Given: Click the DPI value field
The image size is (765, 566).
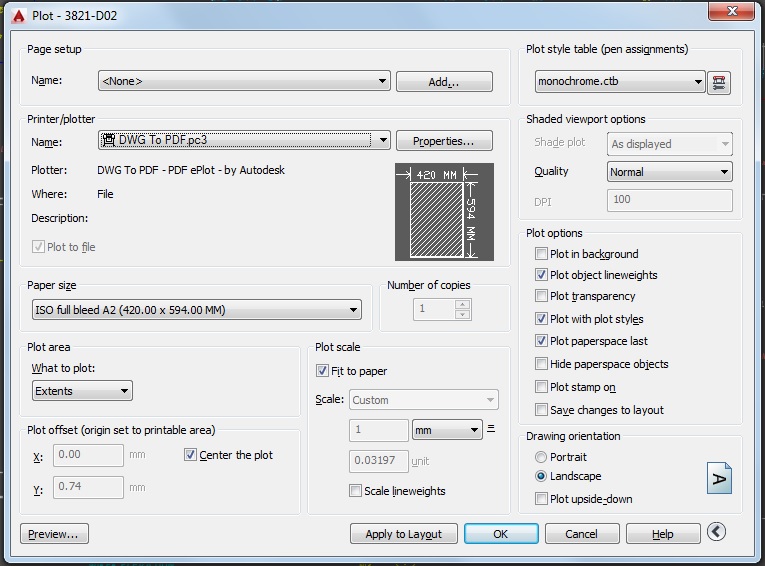Looking at the screenshot, I should 669,200.
